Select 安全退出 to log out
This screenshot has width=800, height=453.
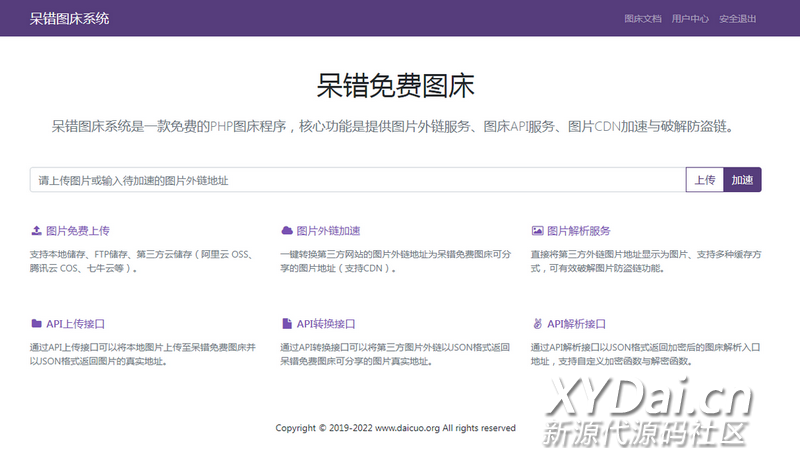[x=738, y=18]
